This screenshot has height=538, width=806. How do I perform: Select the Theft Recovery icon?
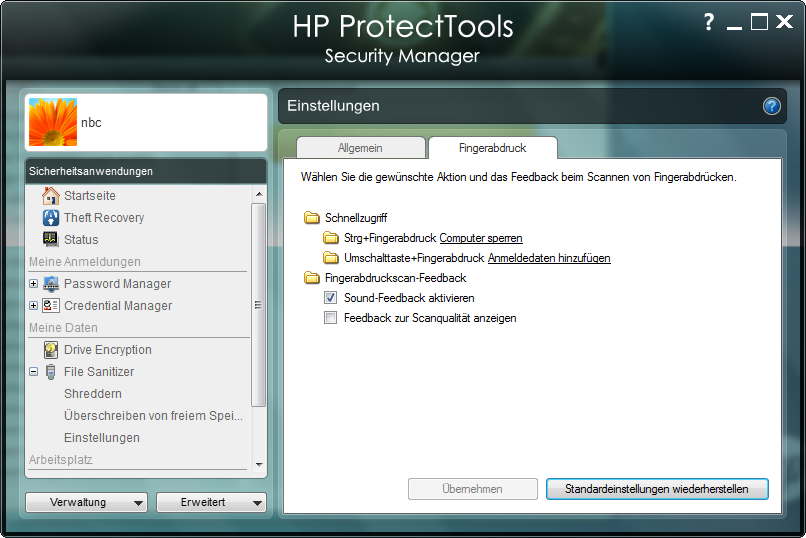(50, 218)
